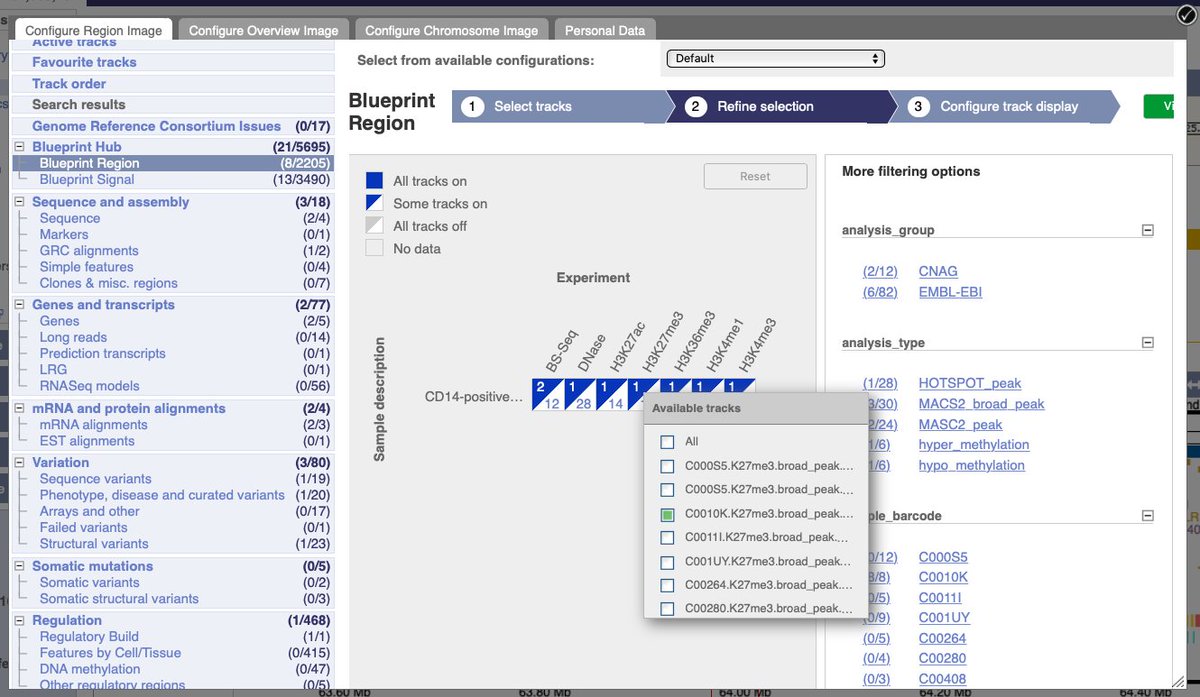Check the C0011I.K27me3.broad_peak track checkbox
The height and width of the screenshot is (697, 1200).
pos(667,537)
